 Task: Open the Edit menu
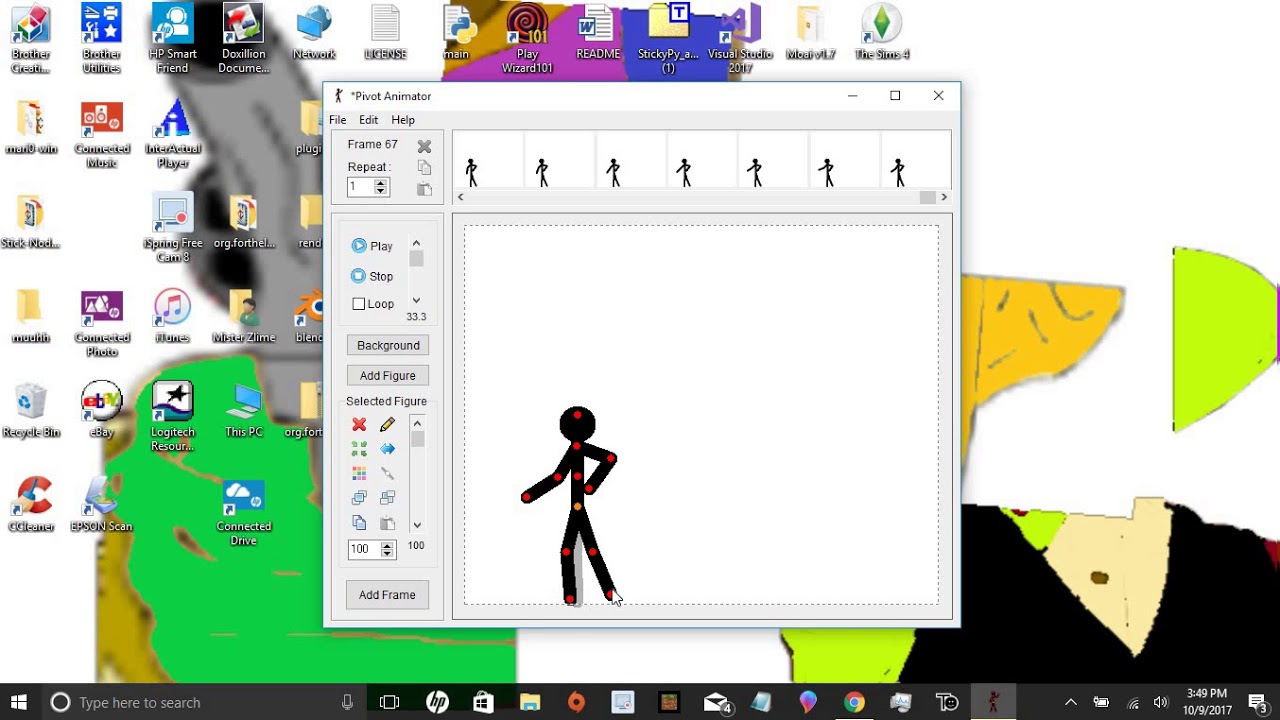[368, 120]
